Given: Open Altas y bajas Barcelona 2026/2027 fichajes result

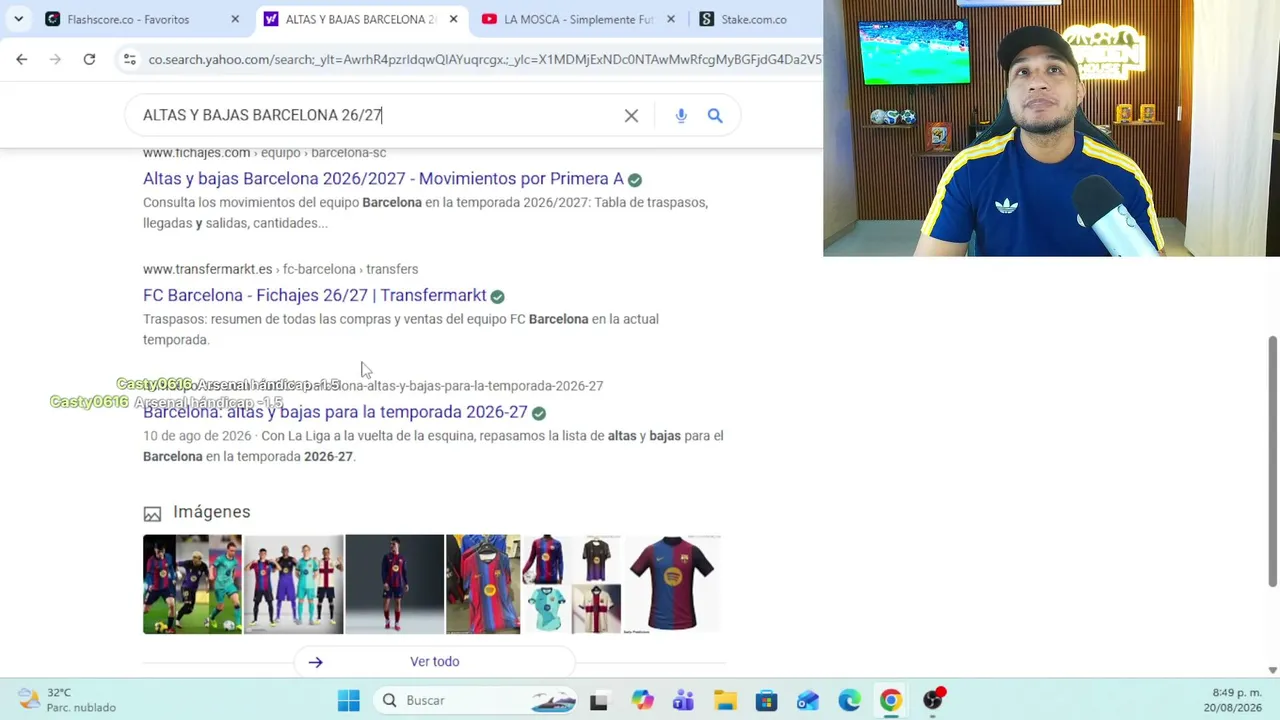Looking at the screenshot, I should tap(383, 179).
